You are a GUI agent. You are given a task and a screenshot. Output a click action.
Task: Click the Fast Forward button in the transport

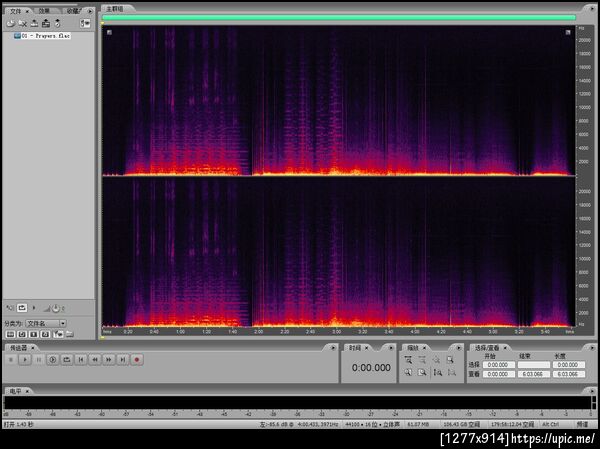[109, 360]
